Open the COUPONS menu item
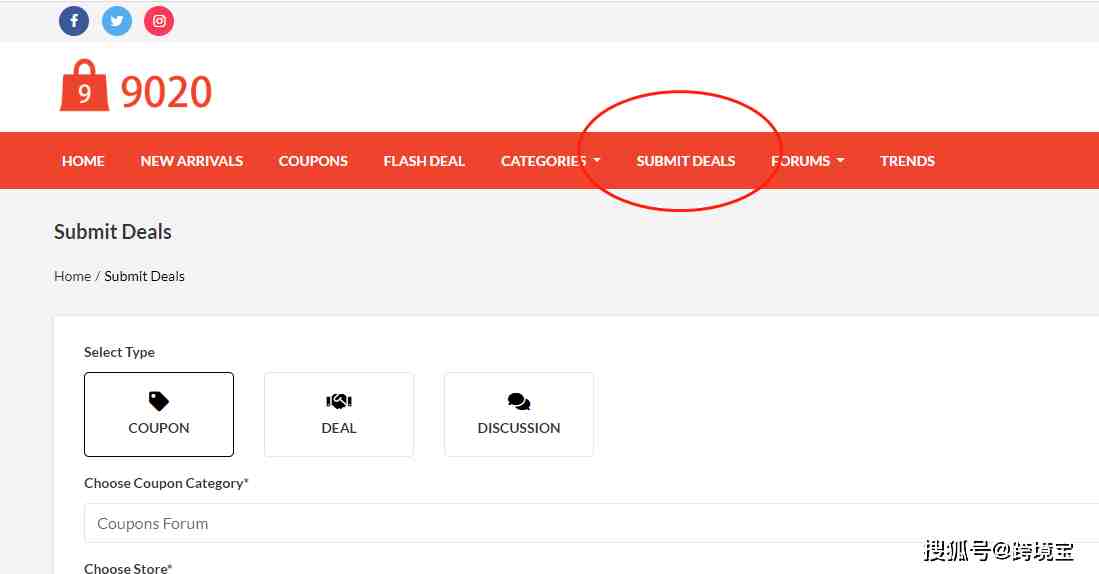1099x574 pixels. 313,161
